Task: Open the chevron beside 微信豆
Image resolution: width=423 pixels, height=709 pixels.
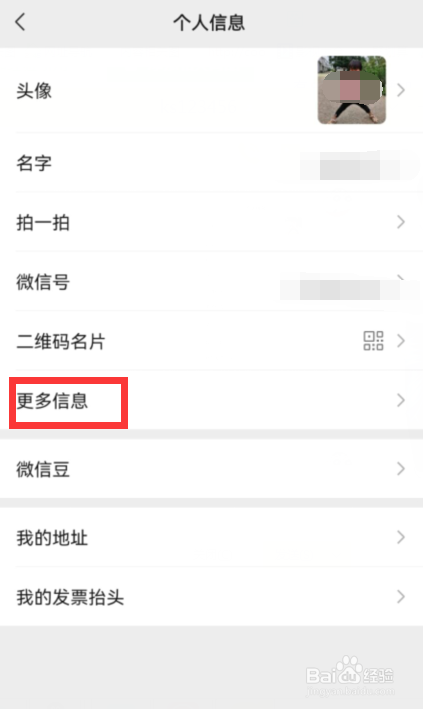Action: pos(400,468)
